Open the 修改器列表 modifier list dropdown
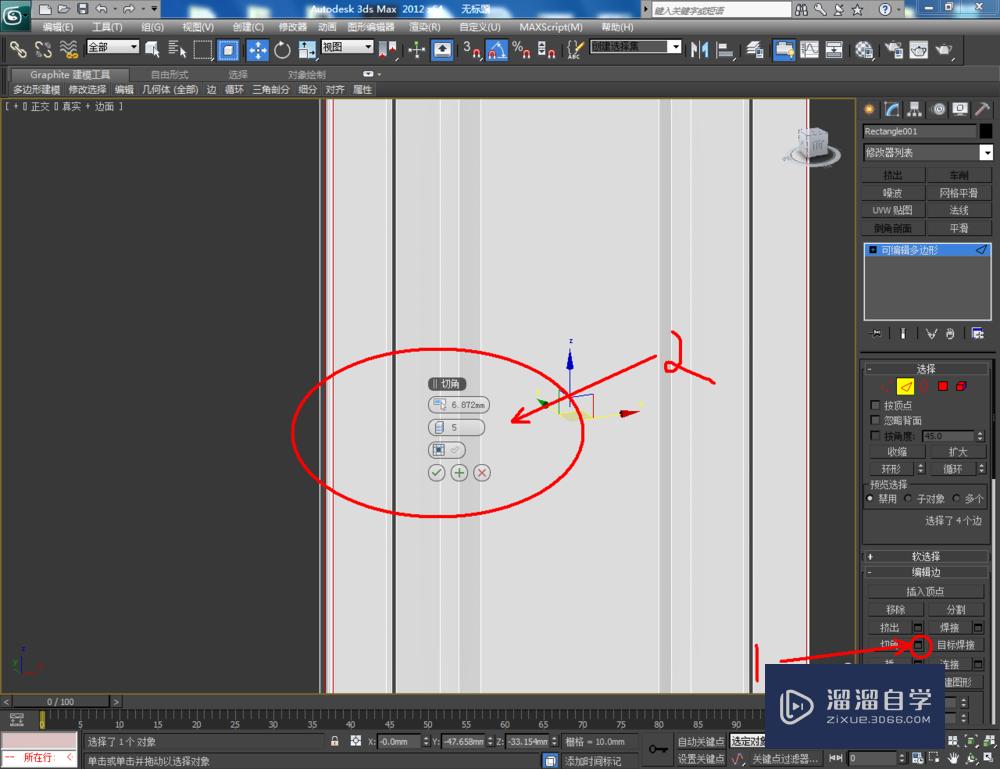Viewport: 1000px width, 769px height. [929, 152]
